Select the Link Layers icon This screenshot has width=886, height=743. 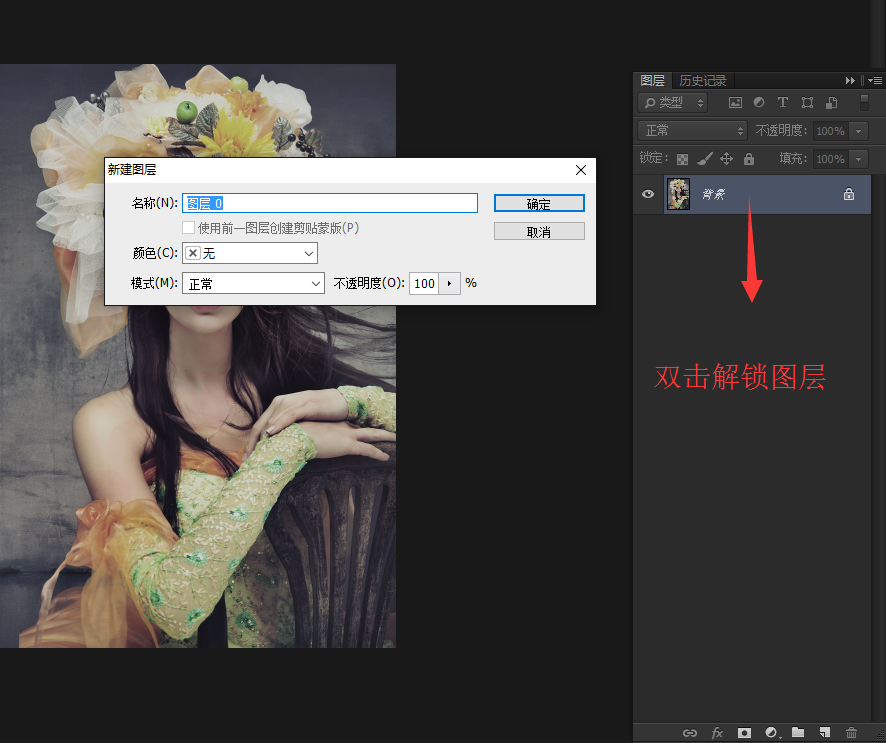pyautogui.click(x=690, y=733)
